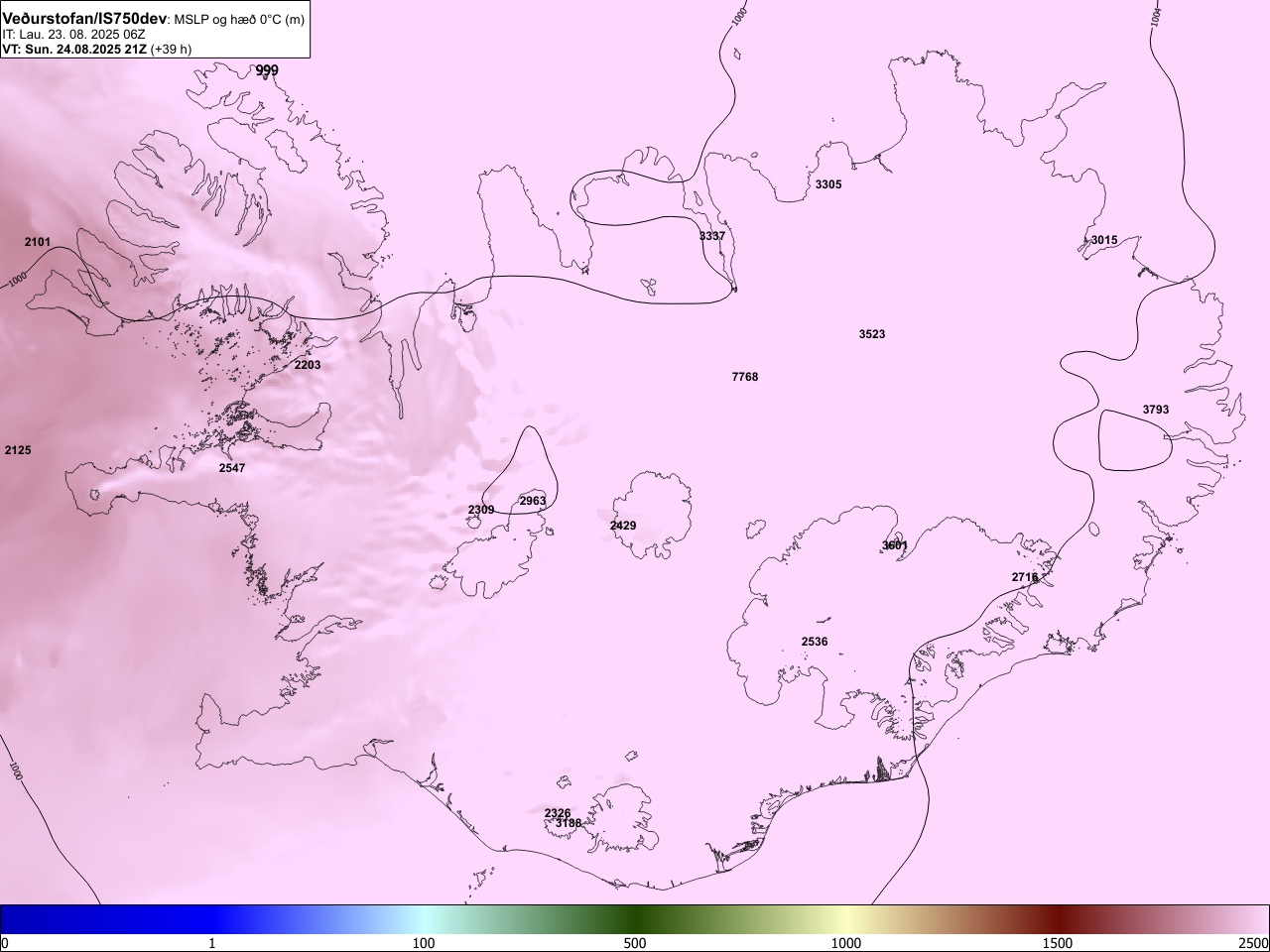Click the 2500 label on color scale

pos(1253,942)
